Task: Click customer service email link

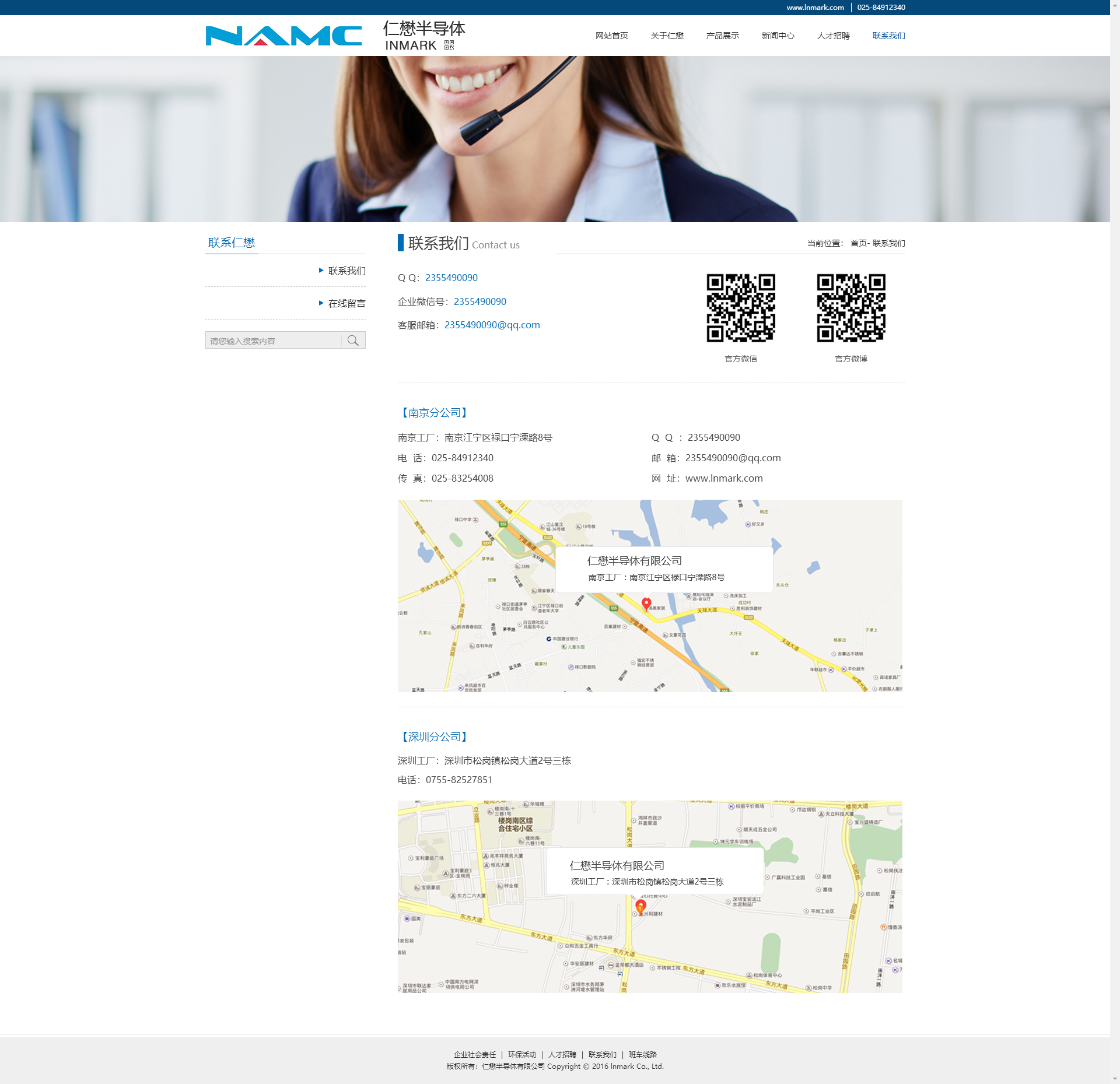Action: [492, 325]
